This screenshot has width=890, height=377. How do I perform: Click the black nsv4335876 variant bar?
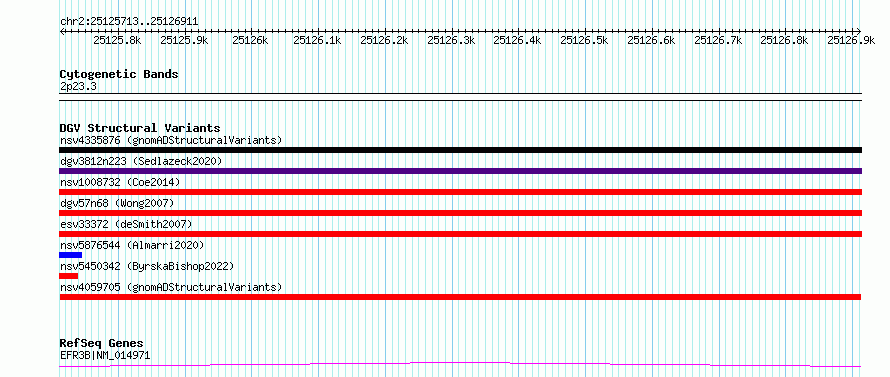click(460, 150)
